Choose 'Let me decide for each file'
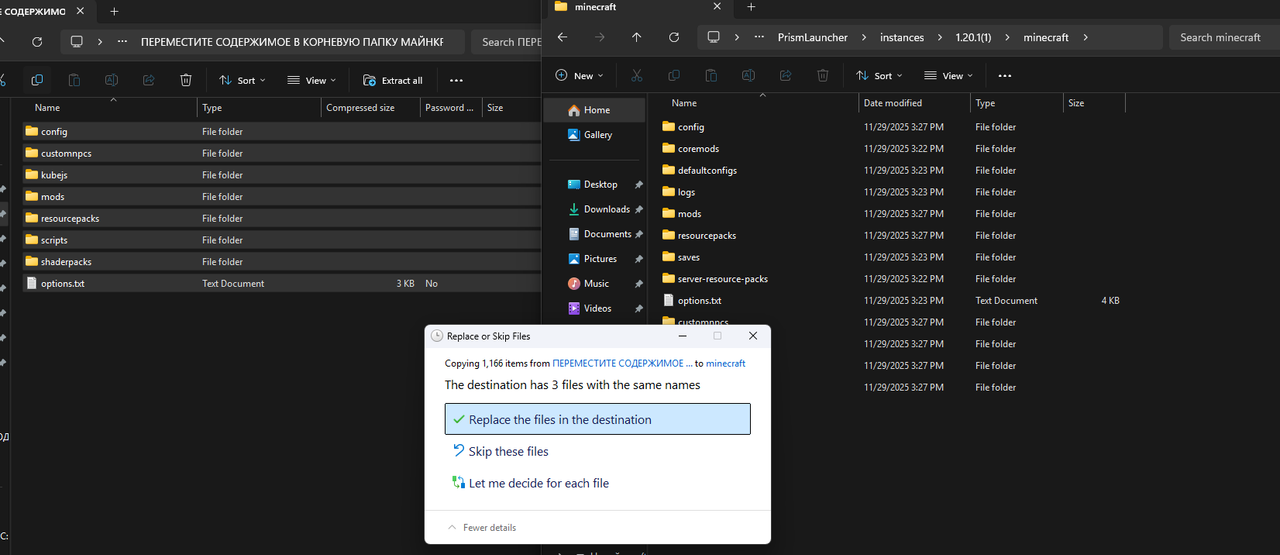 coord(597,483)
